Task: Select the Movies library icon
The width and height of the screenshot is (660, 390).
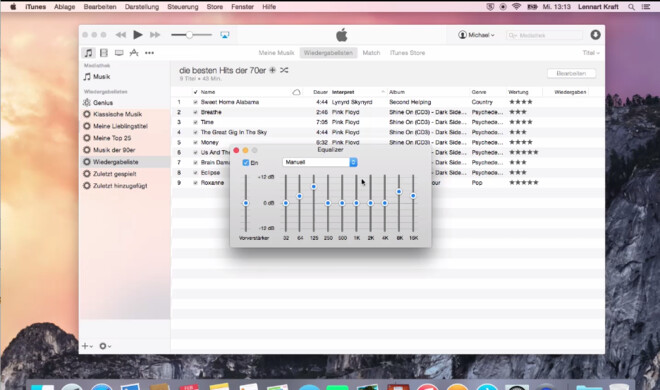Action: coord(104,53)
